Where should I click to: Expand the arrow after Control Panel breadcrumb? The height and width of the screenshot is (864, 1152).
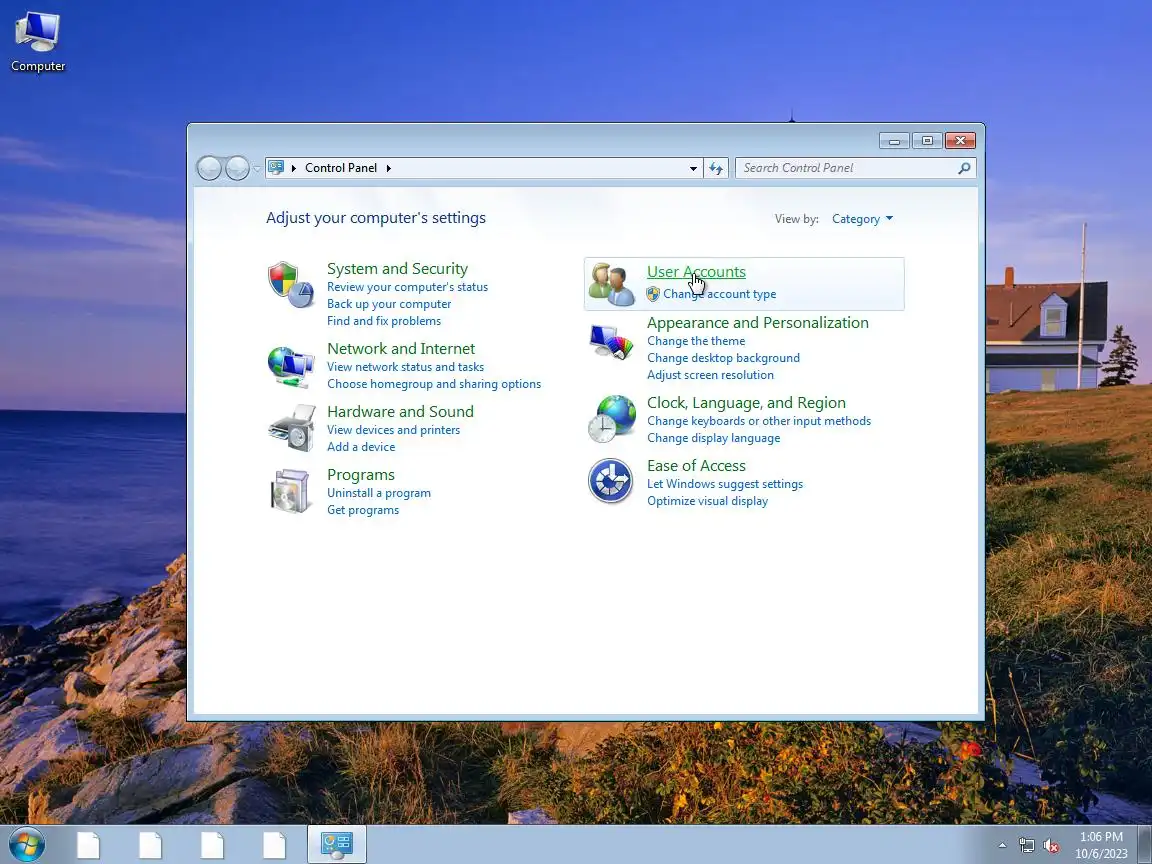click(389, 168)
